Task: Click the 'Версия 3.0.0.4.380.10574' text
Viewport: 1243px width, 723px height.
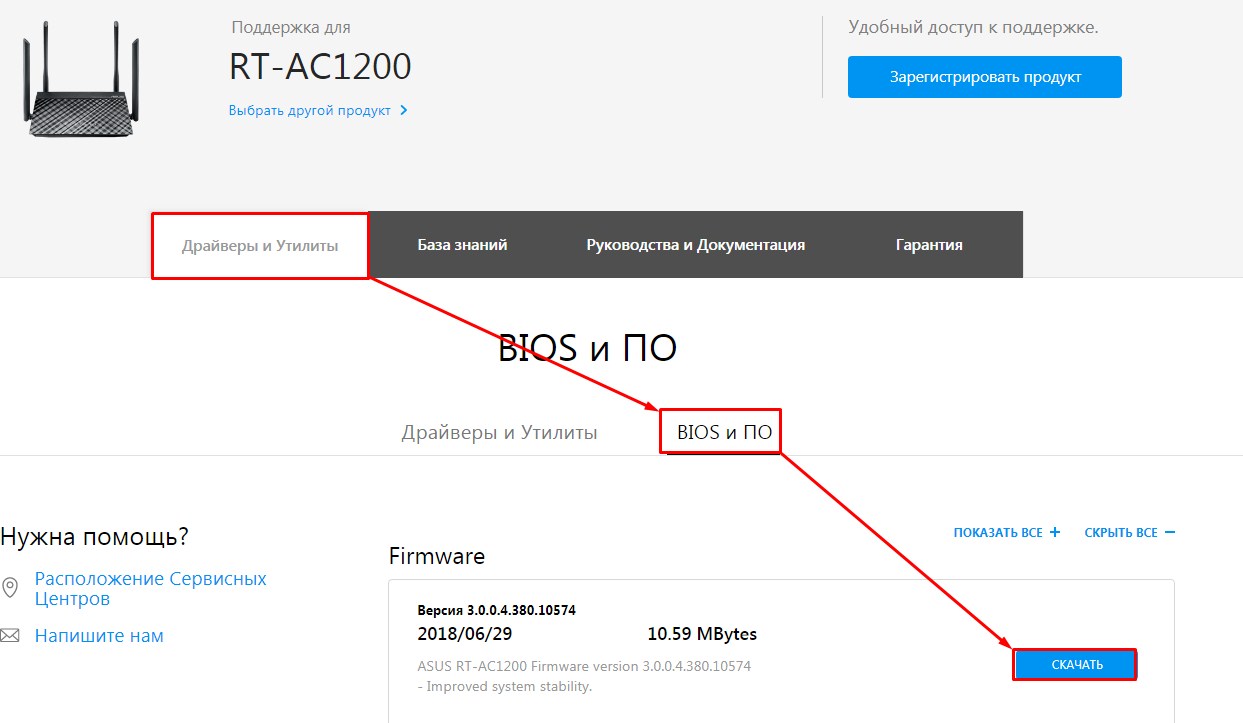Action: [x=496, y=610]
